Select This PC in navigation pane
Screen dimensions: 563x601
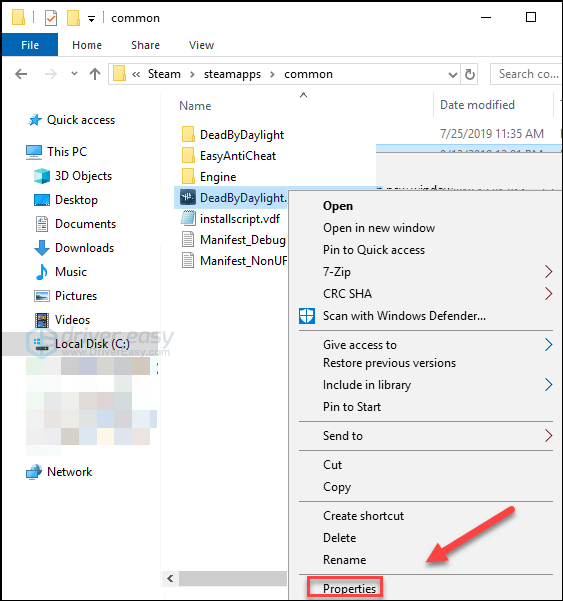pyautogui.click(x=67, y=151)
